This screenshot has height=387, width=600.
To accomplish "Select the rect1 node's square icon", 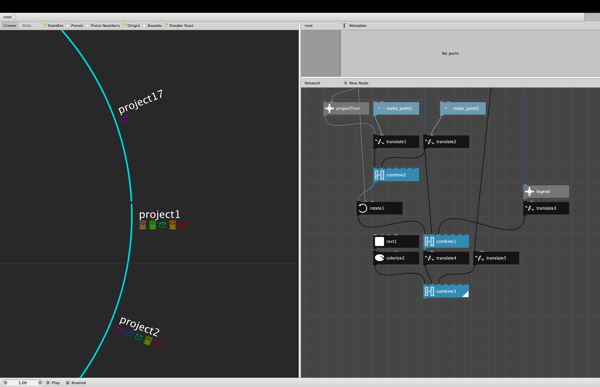I will 379,242.
